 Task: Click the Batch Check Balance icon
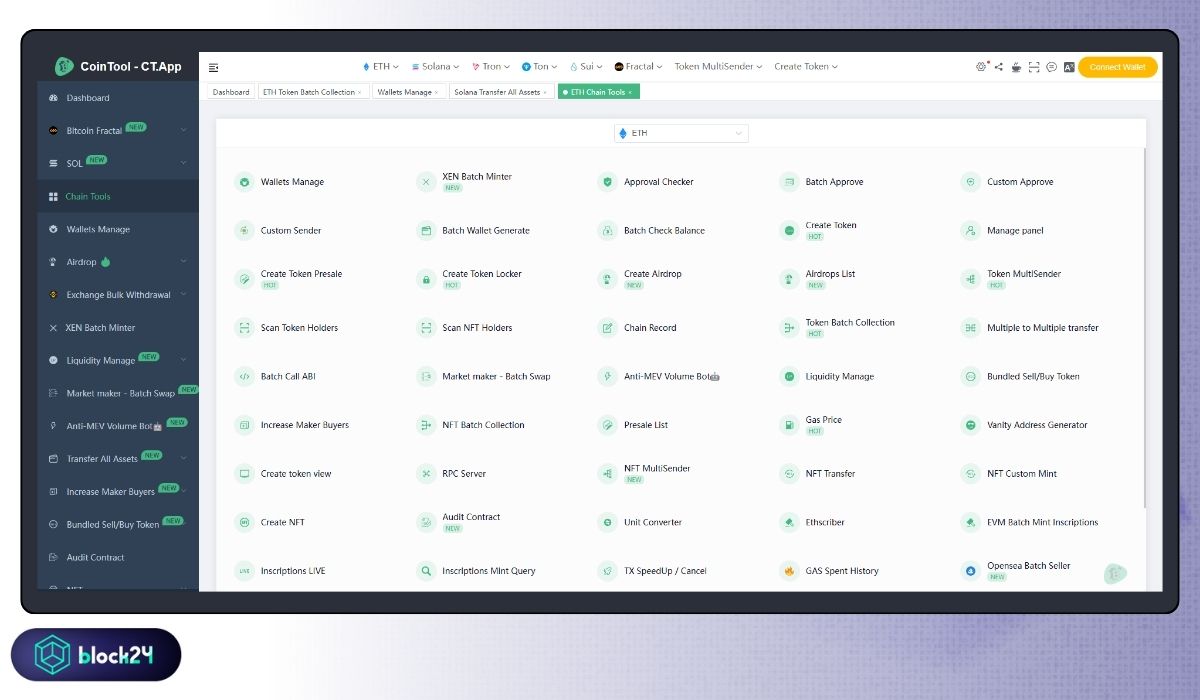pyautogui.click(x=607, y=230)
